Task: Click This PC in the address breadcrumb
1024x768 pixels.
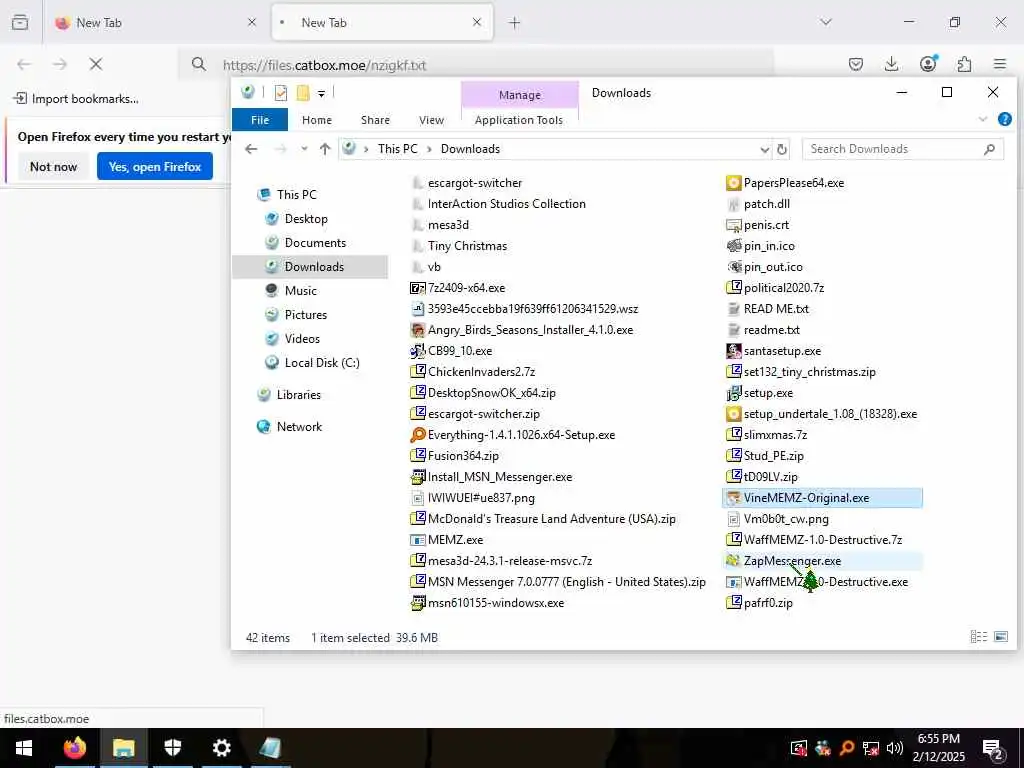Action: pyautogui.click(x=397, y=149)
